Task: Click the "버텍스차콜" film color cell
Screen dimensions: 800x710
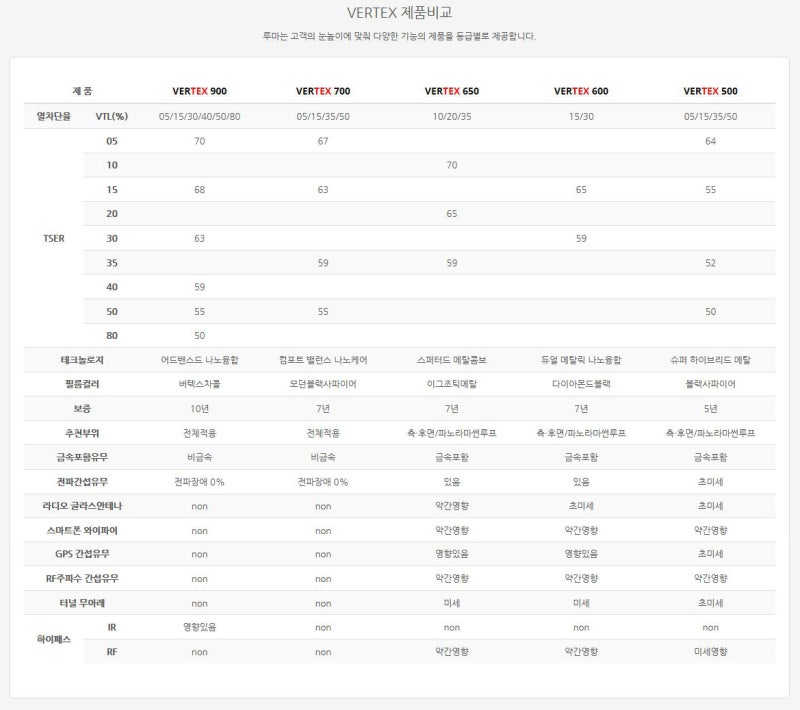Action: coord(199,384)
